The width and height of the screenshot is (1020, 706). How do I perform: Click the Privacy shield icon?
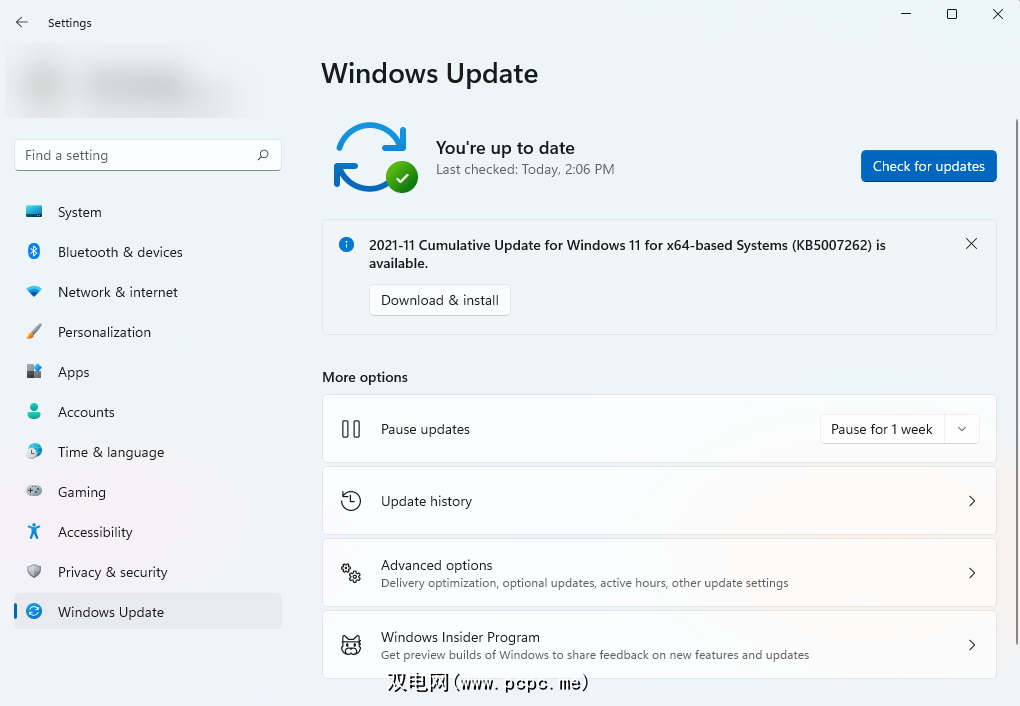pos(34,571)
